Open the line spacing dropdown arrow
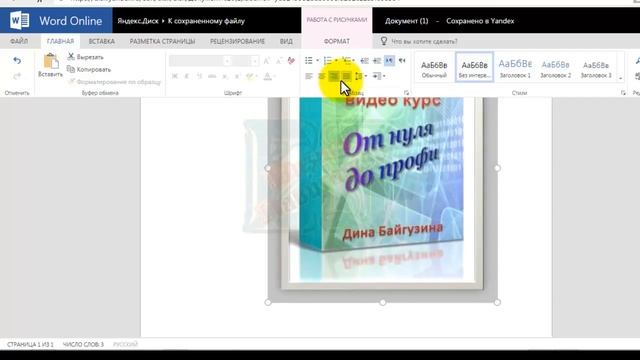This screenshot has height=360, width=640. click(x=366, y=76)
